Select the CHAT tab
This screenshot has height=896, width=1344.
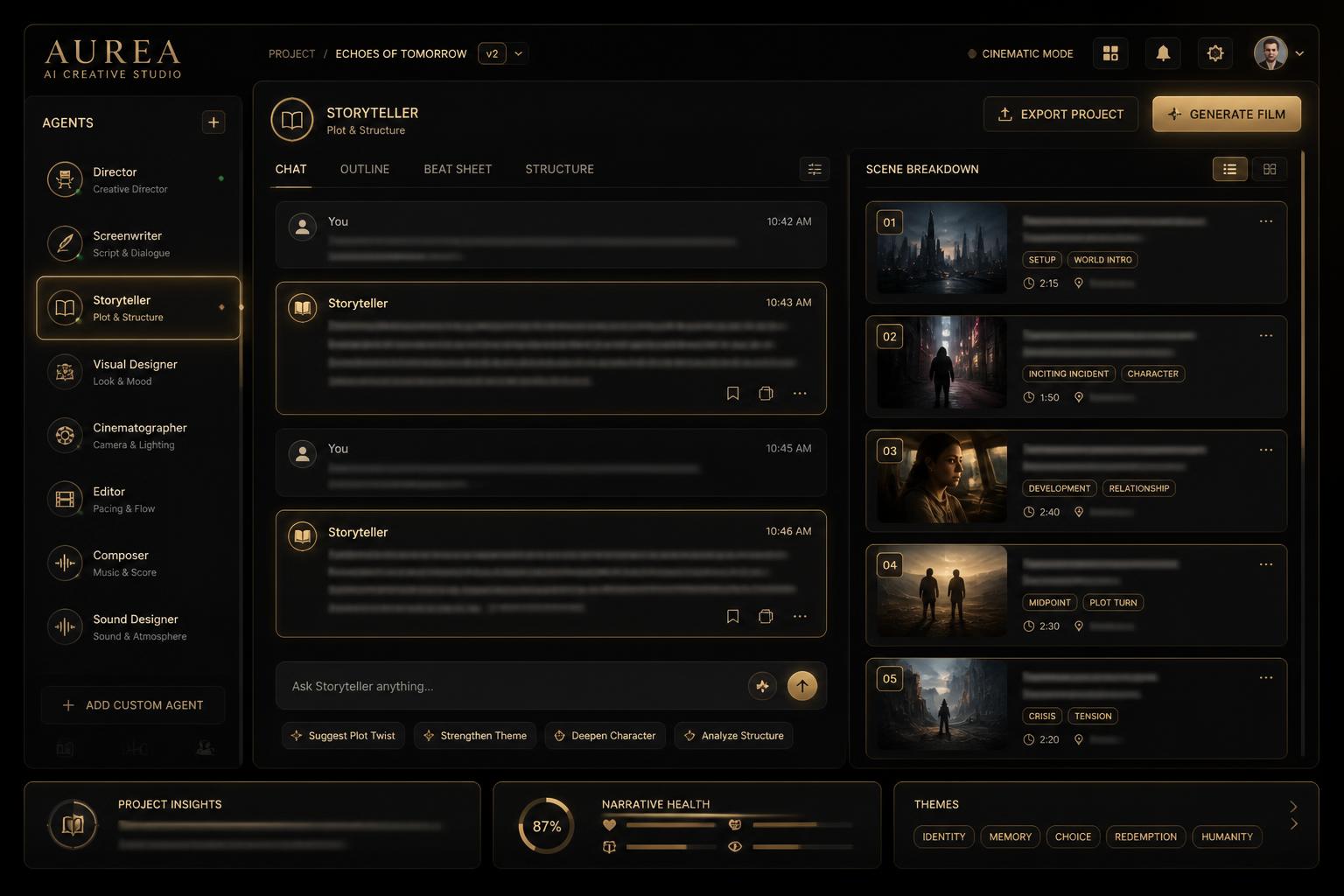pos(290,169)
